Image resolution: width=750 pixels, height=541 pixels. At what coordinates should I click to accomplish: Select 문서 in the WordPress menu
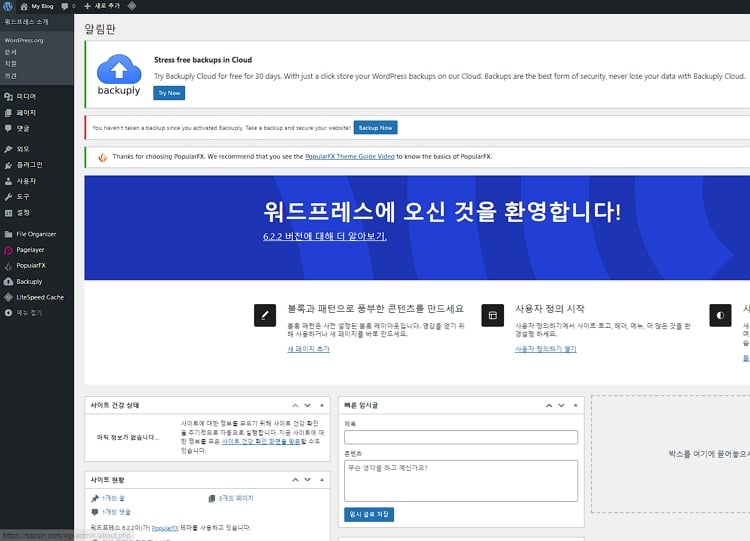(11, 52)
